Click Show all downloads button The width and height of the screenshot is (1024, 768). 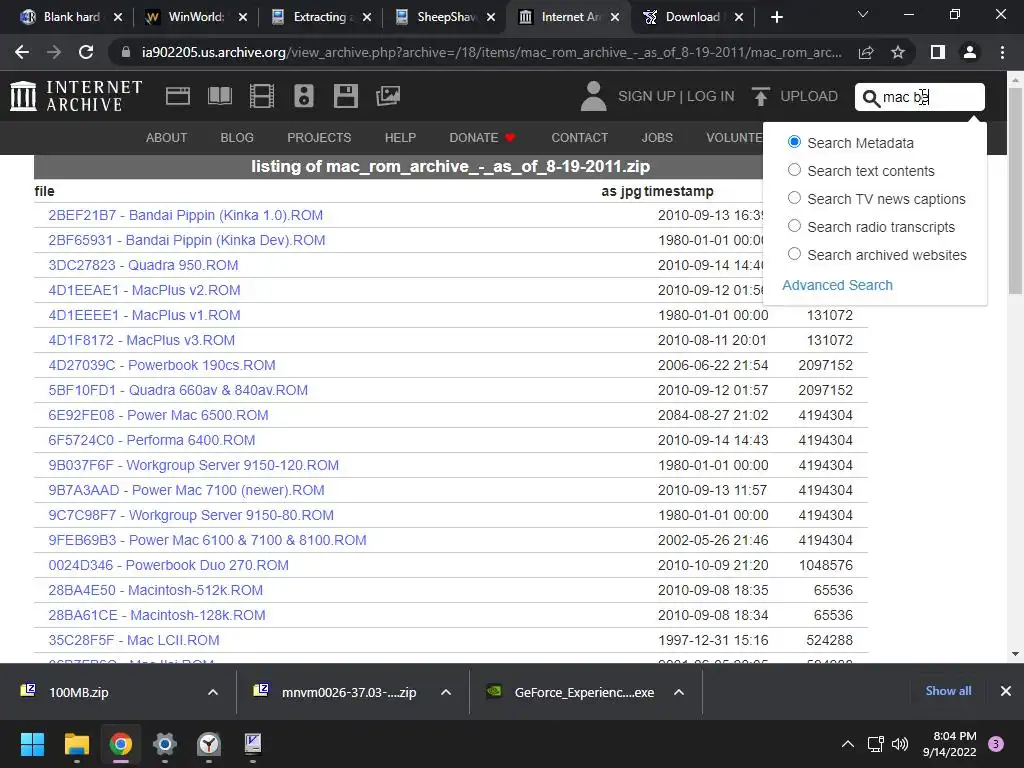948,691
